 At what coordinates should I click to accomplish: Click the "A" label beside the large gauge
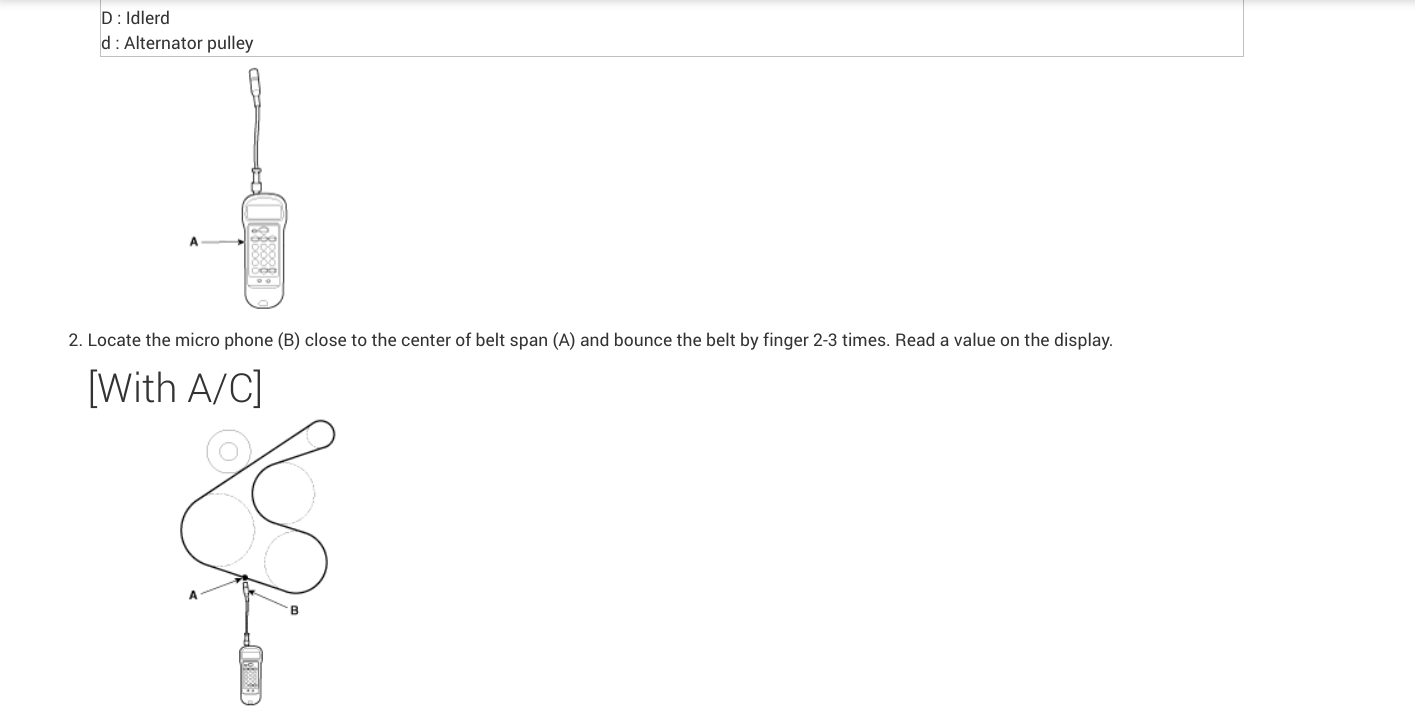194,241
